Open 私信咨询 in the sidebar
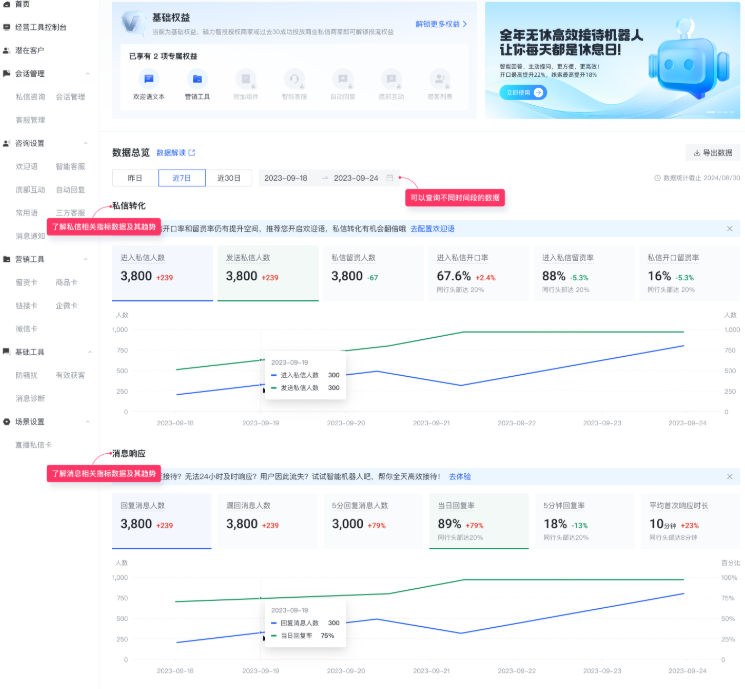This screenshot has height=689, width=745. (30, 97)
